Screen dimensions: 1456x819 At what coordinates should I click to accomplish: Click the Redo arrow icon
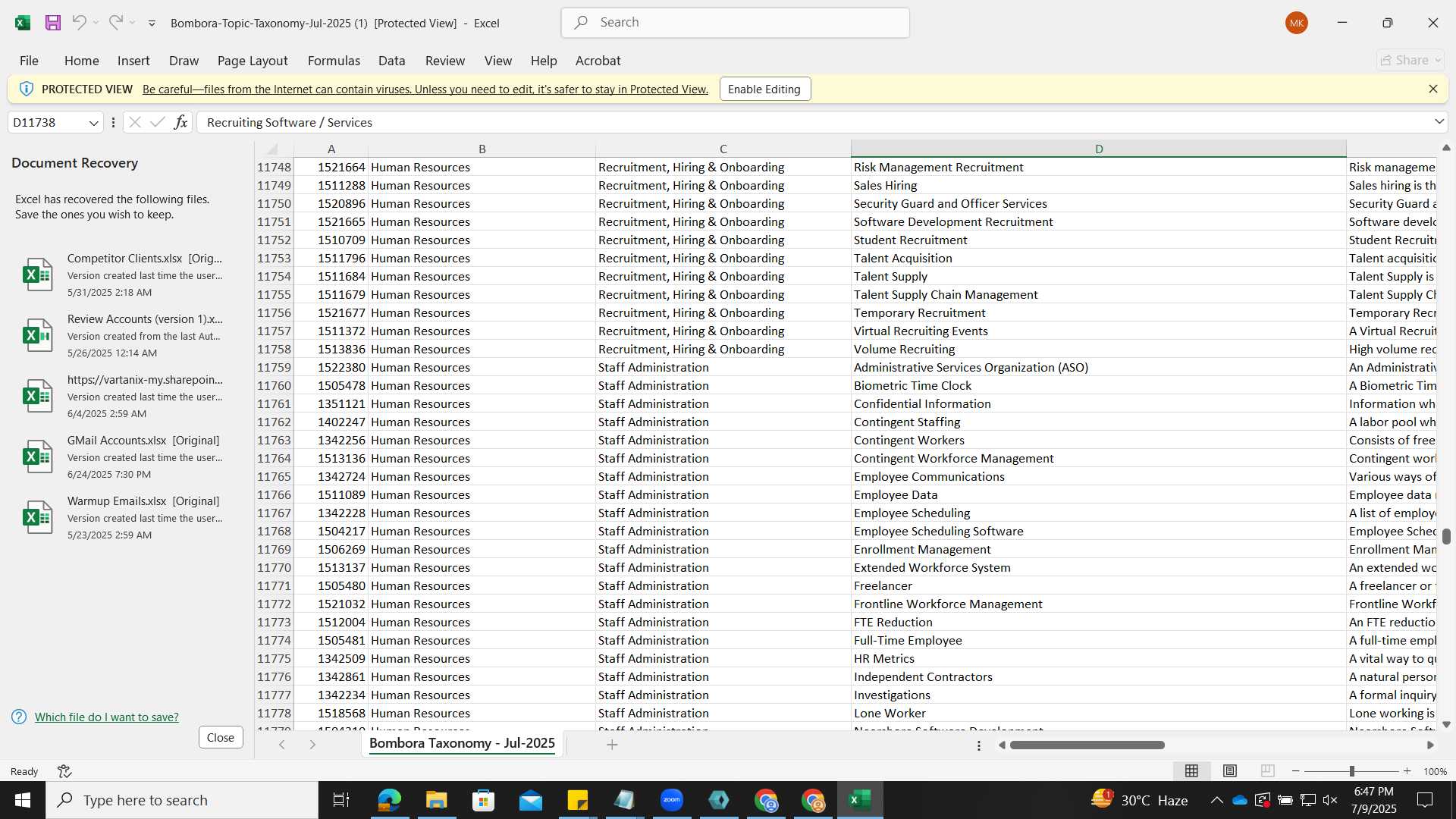pos(115,23)
